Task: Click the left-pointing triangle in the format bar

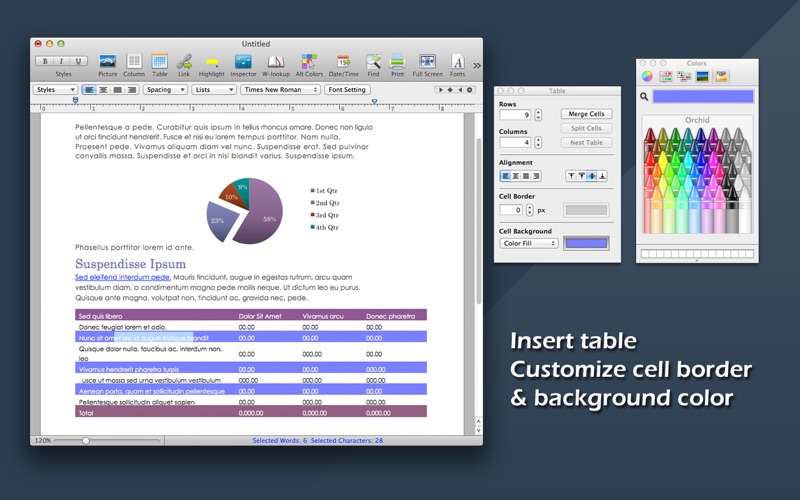Action: click(x=460, y=90)
